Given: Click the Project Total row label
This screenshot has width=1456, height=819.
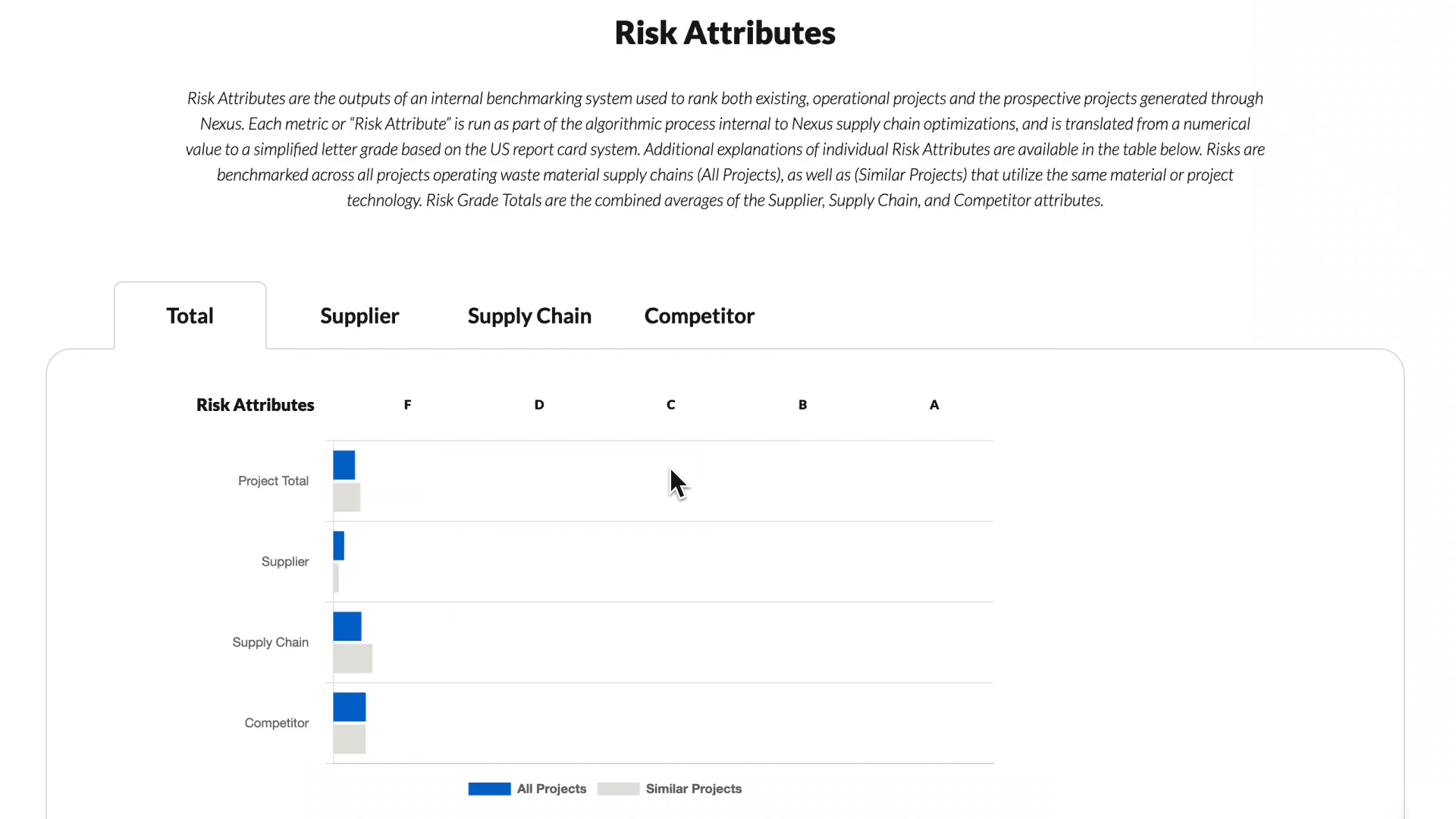Looking at the screenshot, I should (x=273, y=481).
